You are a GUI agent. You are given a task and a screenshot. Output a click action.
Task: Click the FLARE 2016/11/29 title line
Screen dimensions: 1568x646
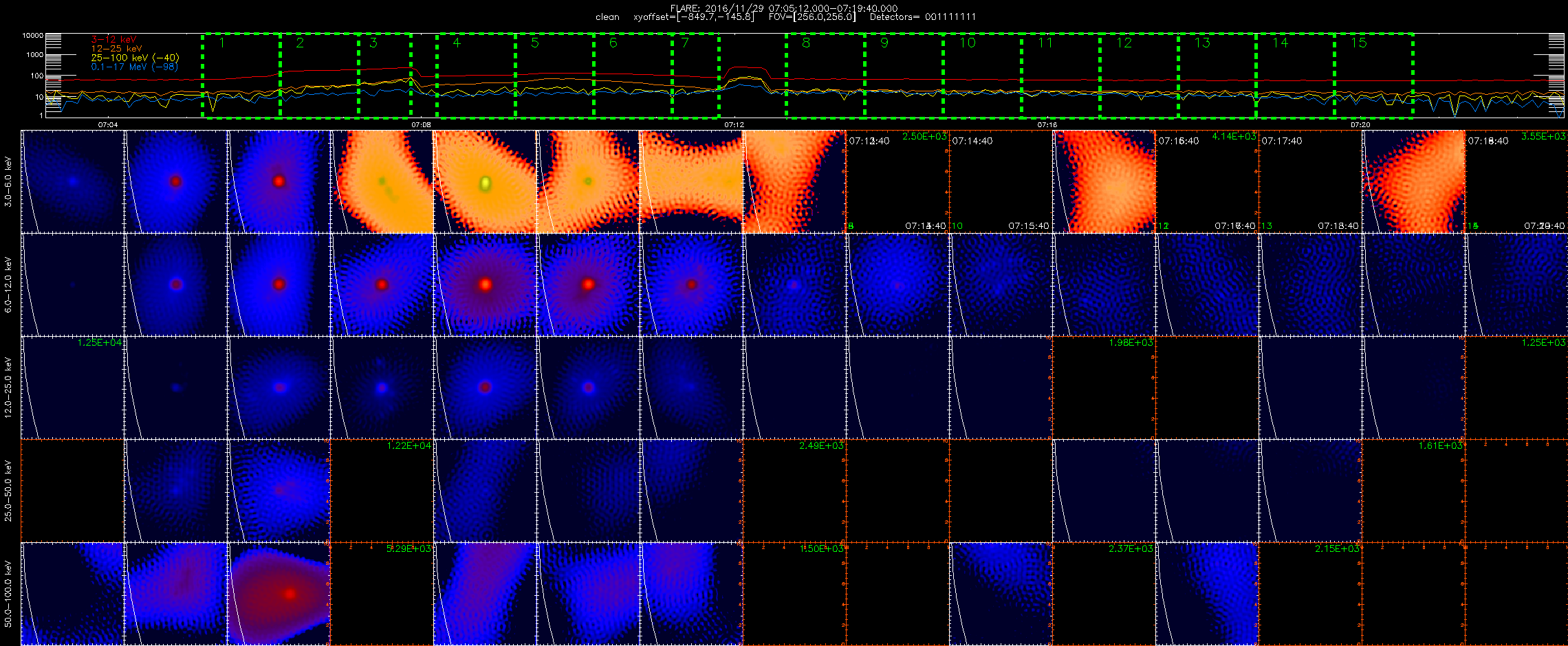pos(784,8)
